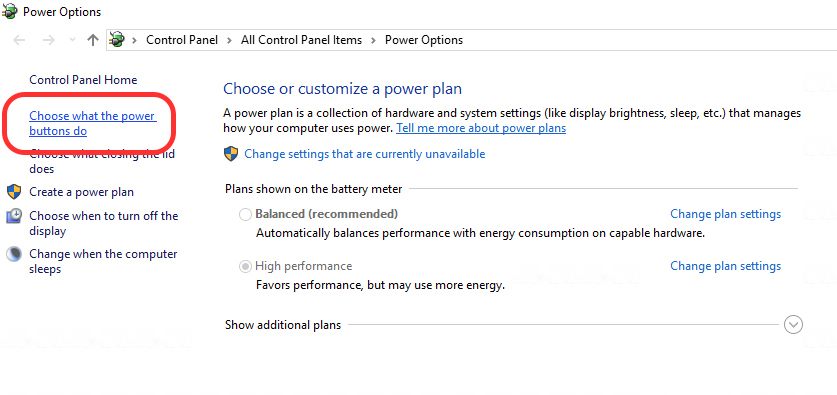Image resolution: width=837 pixels, height=395 pixels.
Task: Click the shield icon beside Create a power plan
Action: [x=14, y=192]
